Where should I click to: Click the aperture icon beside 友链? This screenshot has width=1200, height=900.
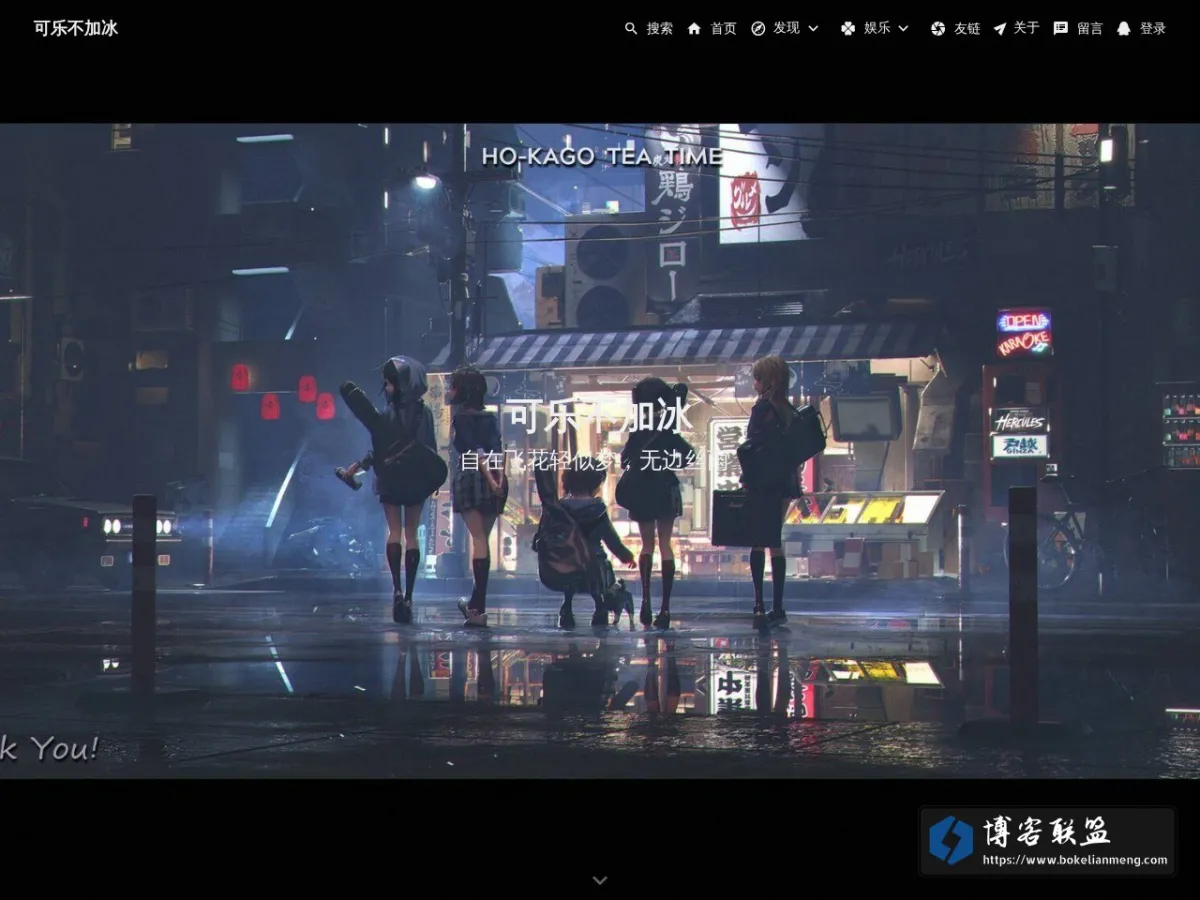938,28
